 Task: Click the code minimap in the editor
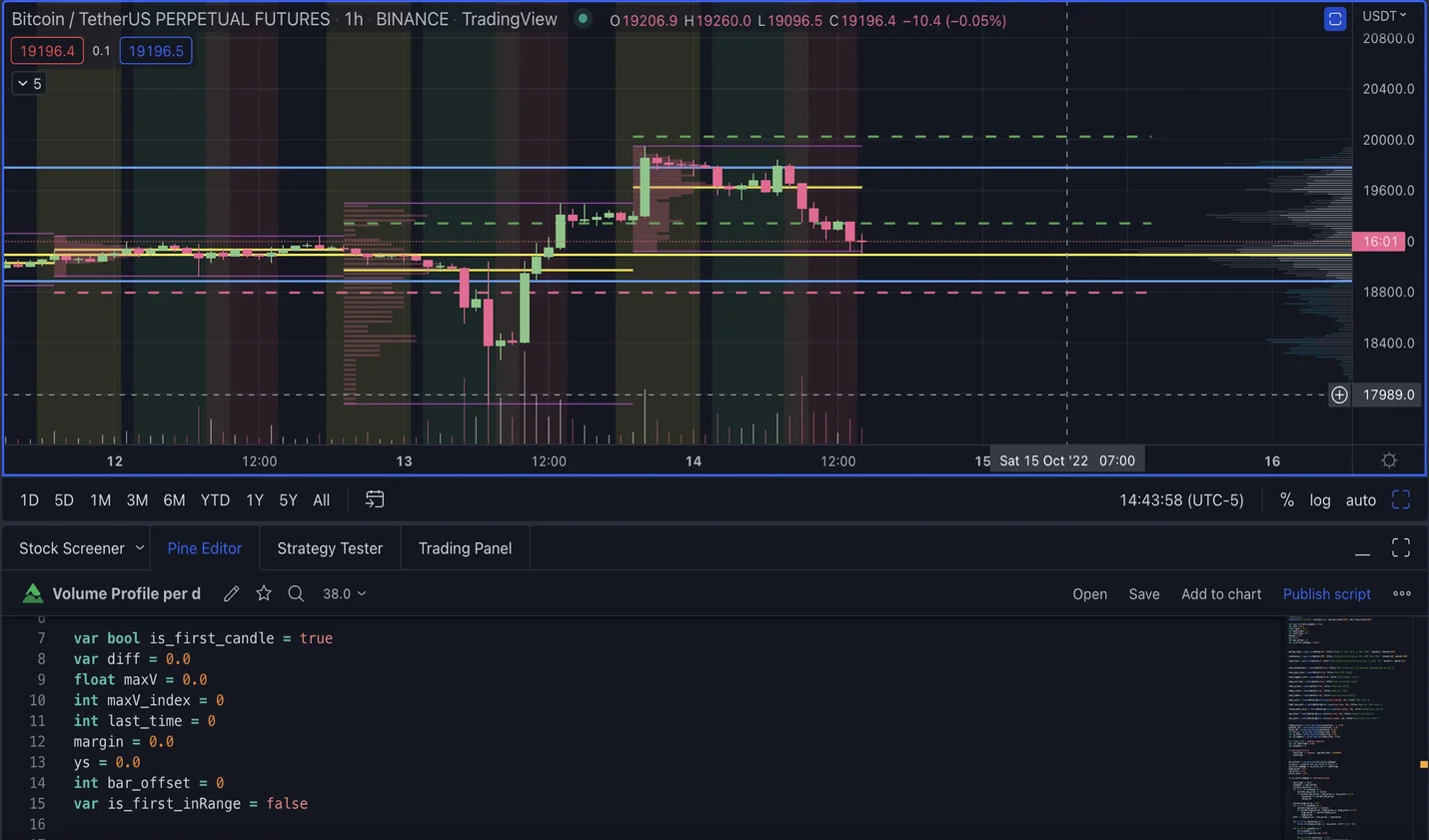pyautogui.click(x=1348, y=727)
